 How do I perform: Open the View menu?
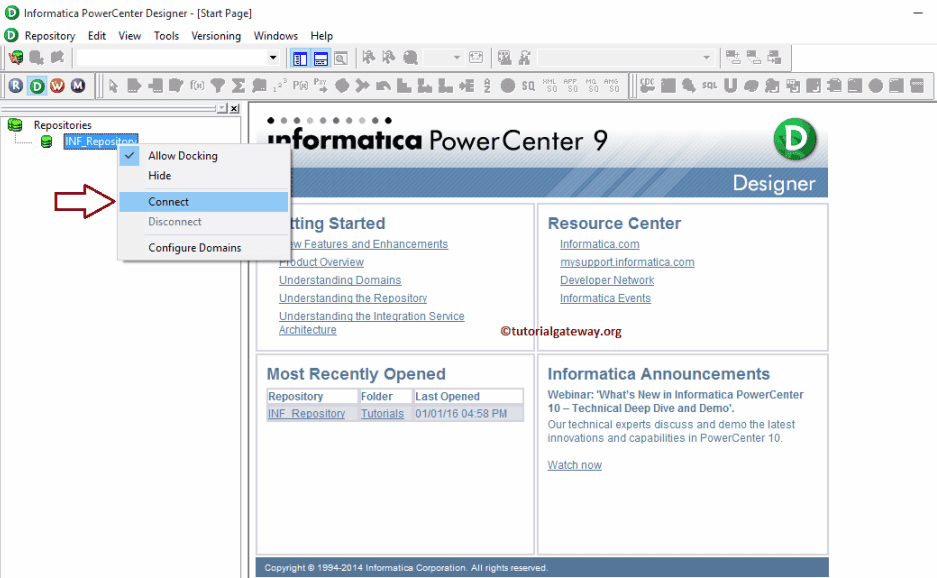[x=130, y=36]
